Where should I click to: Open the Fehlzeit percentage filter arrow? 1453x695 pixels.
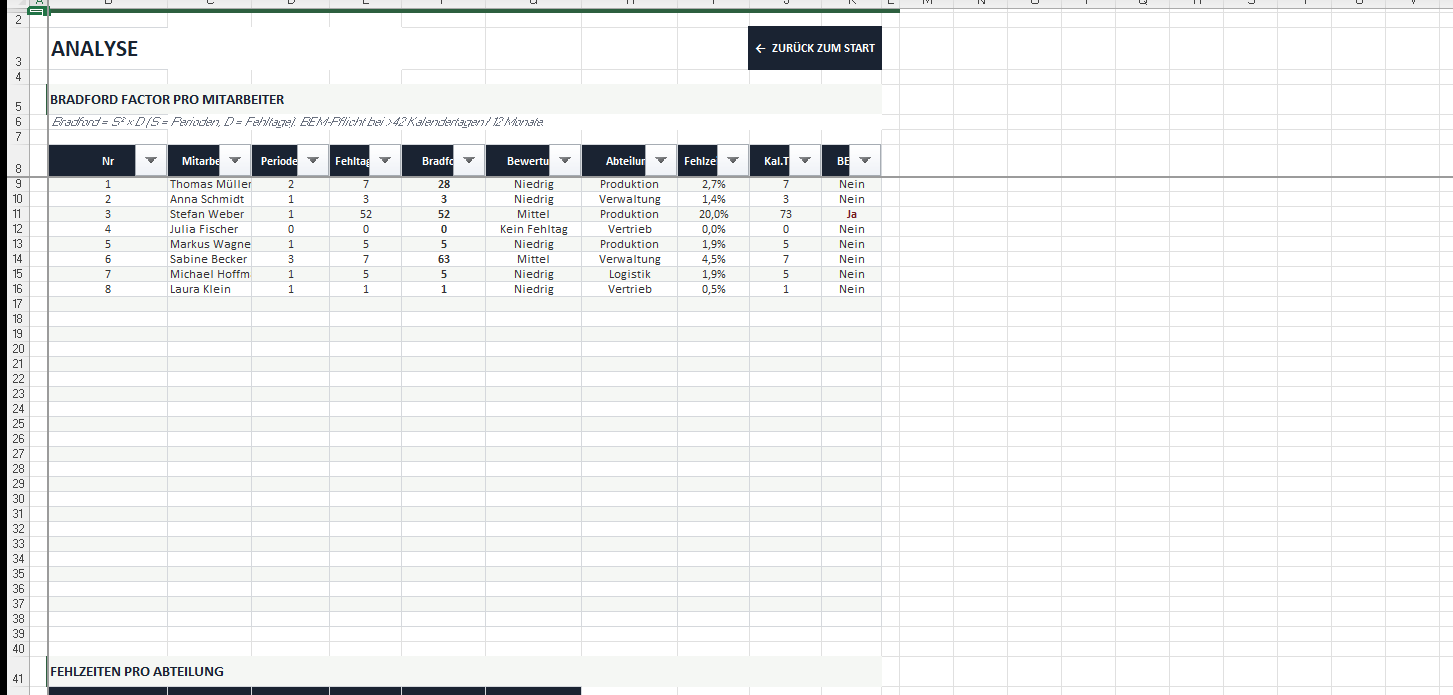tap(733, 160)
